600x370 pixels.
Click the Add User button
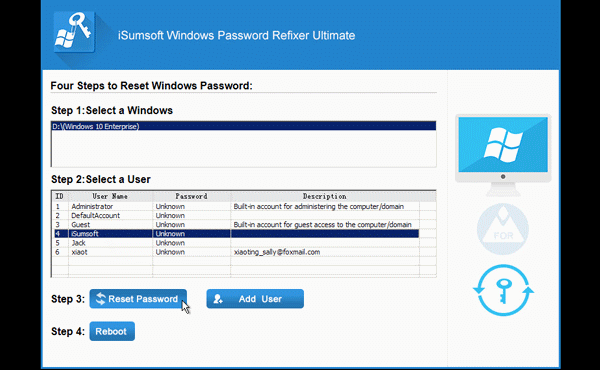click(255, 299)
